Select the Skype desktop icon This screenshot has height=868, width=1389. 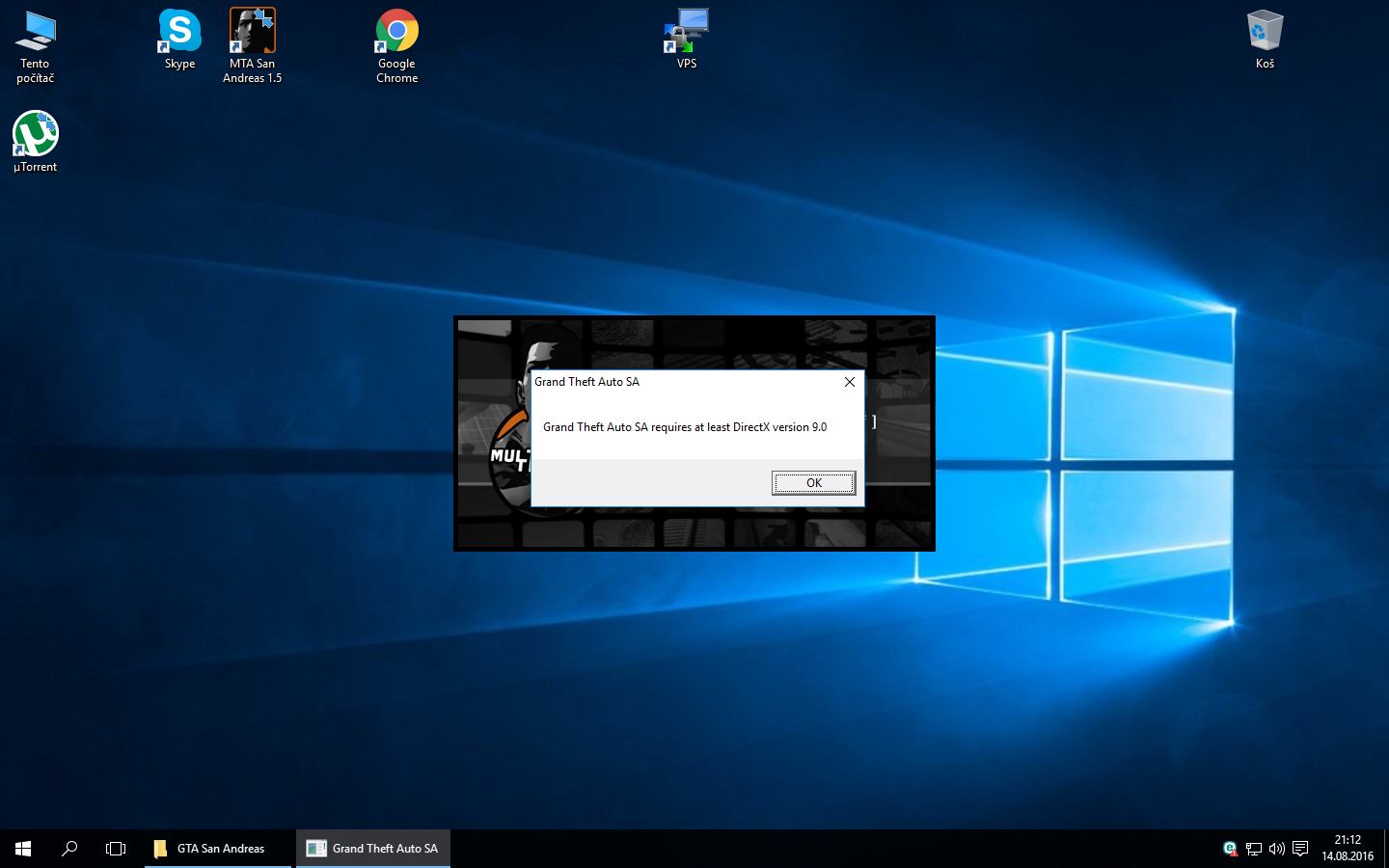[x=179, y=40]
